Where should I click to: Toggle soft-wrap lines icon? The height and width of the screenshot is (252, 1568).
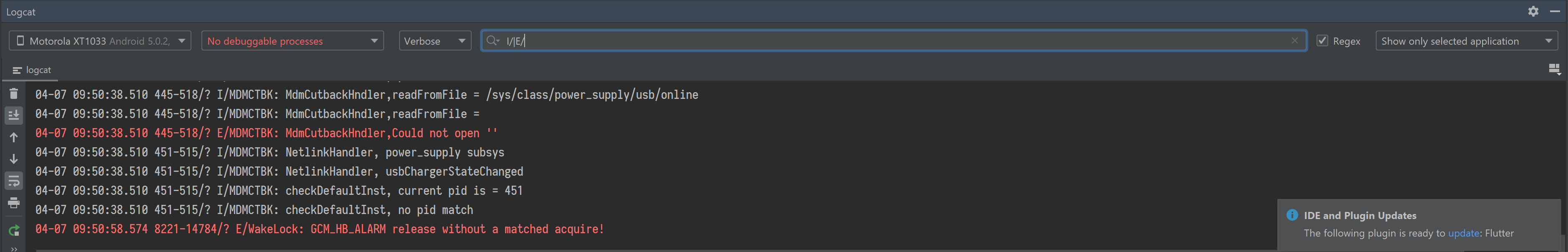pyautogui.click(x=13, y=181)
